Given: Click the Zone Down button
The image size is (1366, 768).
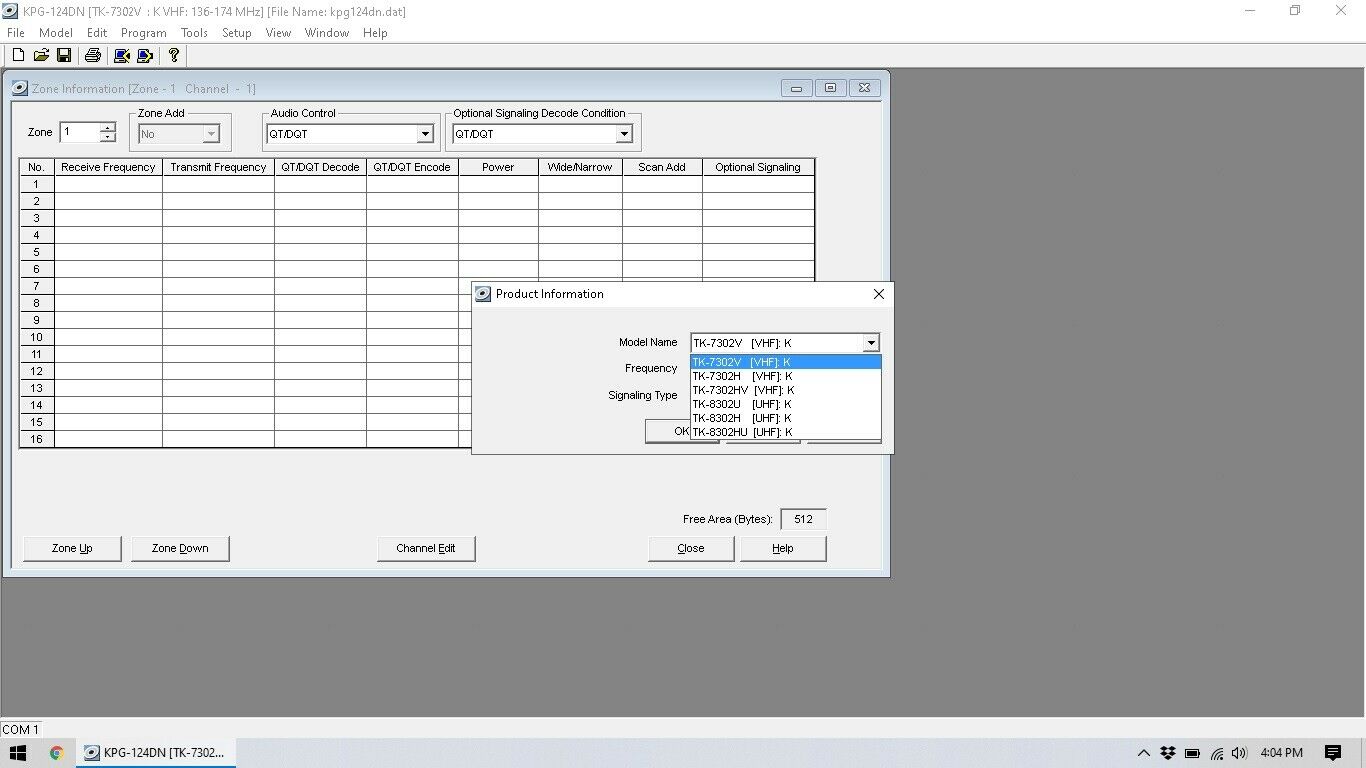Looking at the screenshot, I should click(x=180, y=548).
